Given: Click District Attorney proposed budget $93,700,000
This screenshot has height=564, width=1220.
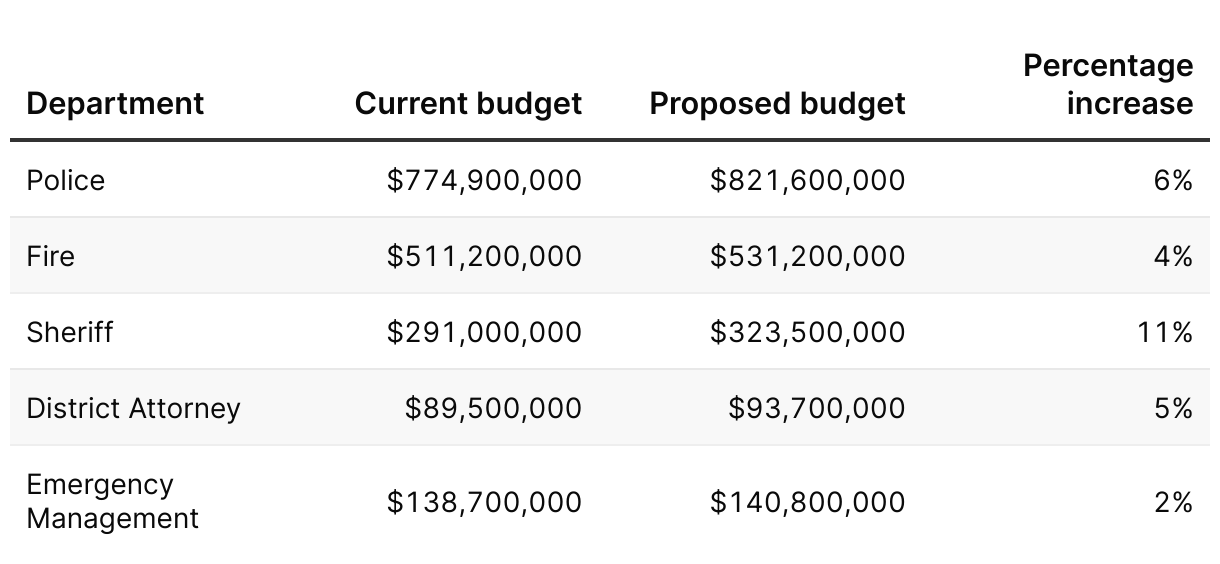Looking at the screenshot, I should click(x=817, y=408).
